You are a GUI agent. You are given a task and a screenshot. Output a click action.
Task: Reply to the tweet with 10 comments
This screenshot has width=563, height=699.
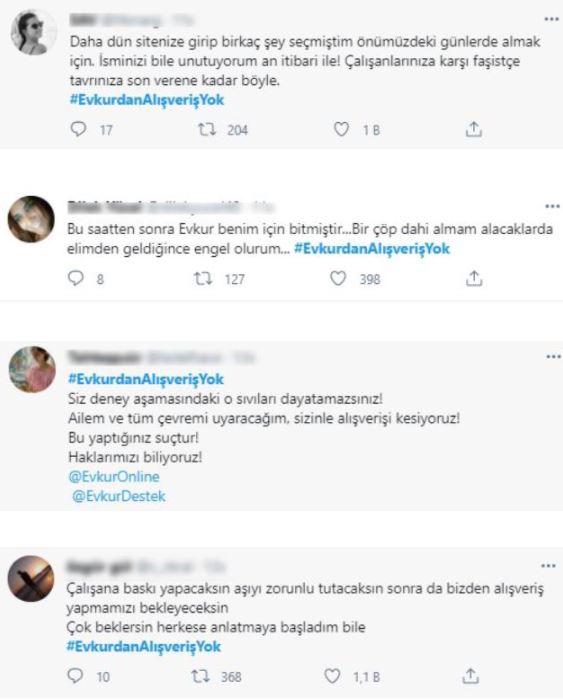coord(75,676)
